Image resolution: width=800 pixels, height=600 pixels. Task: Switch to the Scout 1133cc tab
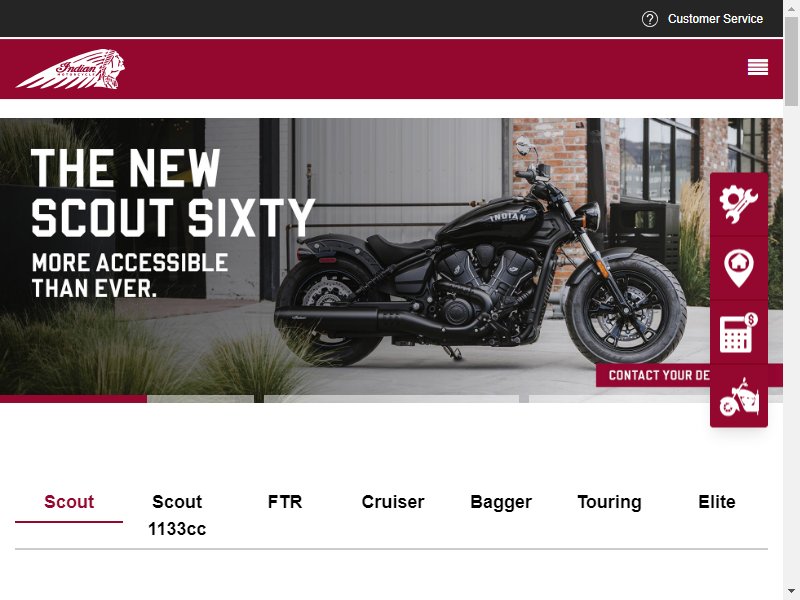point(177,515)
